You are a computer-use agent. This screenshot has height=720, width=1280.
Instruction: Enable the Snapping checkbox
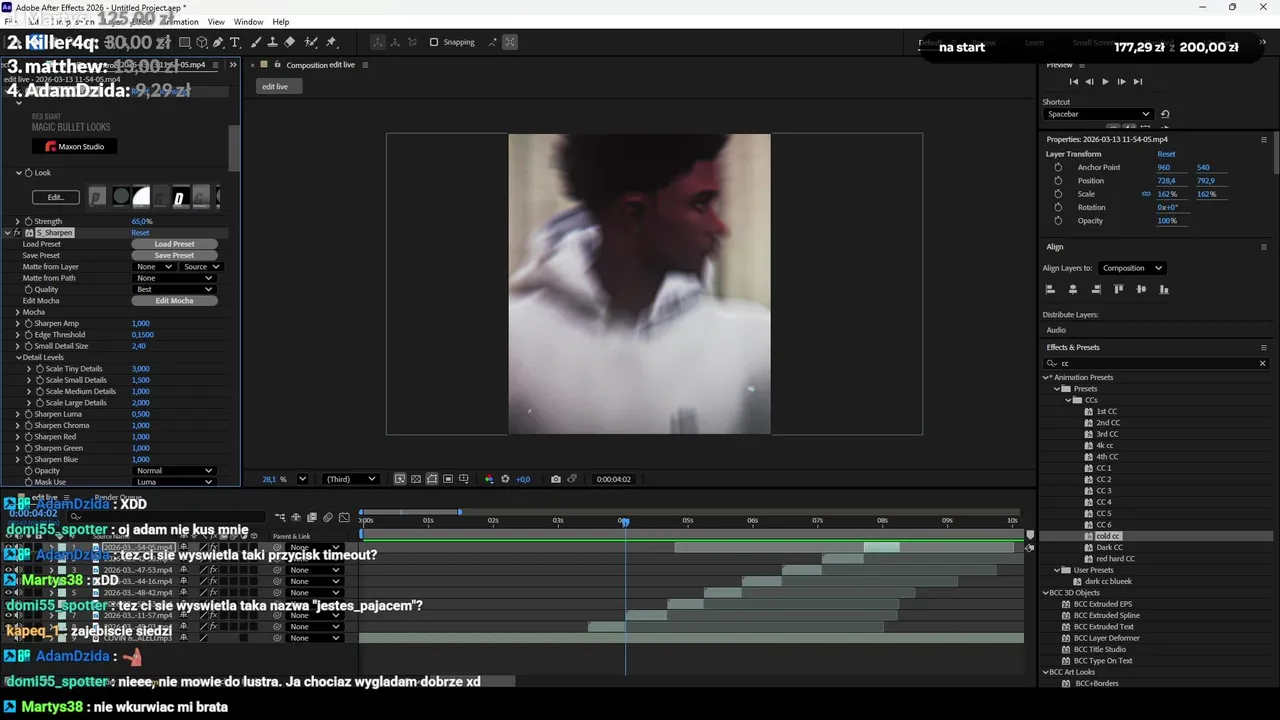[x=434, y=42]
